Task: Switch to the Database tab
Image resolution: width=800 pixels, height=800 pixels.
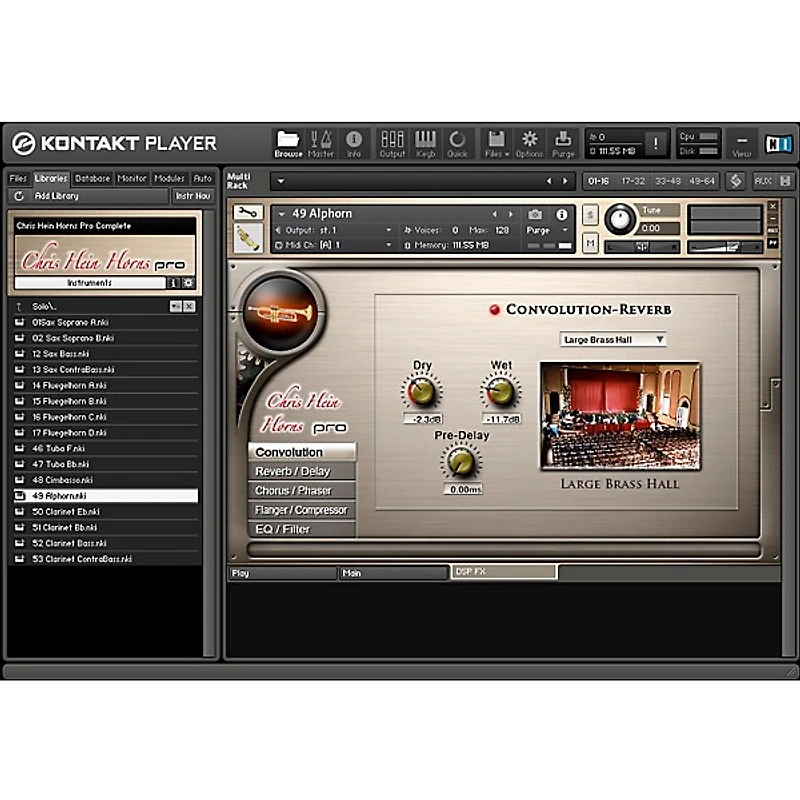Action: coord(92,179)
